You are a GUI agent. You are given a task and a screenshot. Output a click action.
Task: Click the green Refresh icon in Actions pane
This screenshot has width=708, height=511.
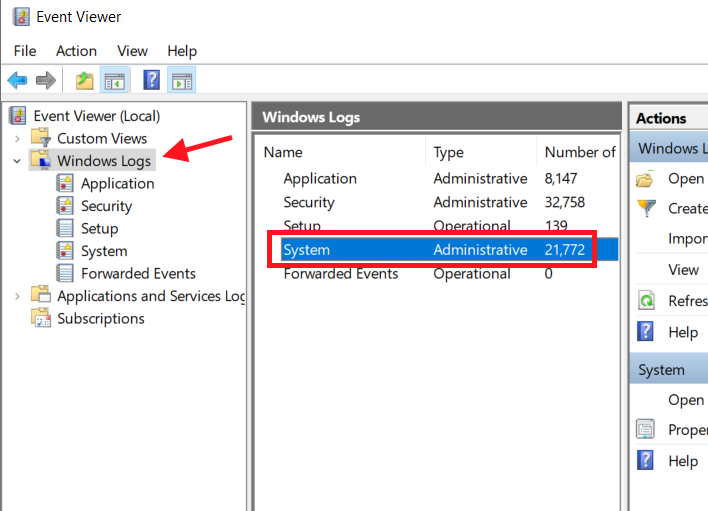tap(646, 300)
